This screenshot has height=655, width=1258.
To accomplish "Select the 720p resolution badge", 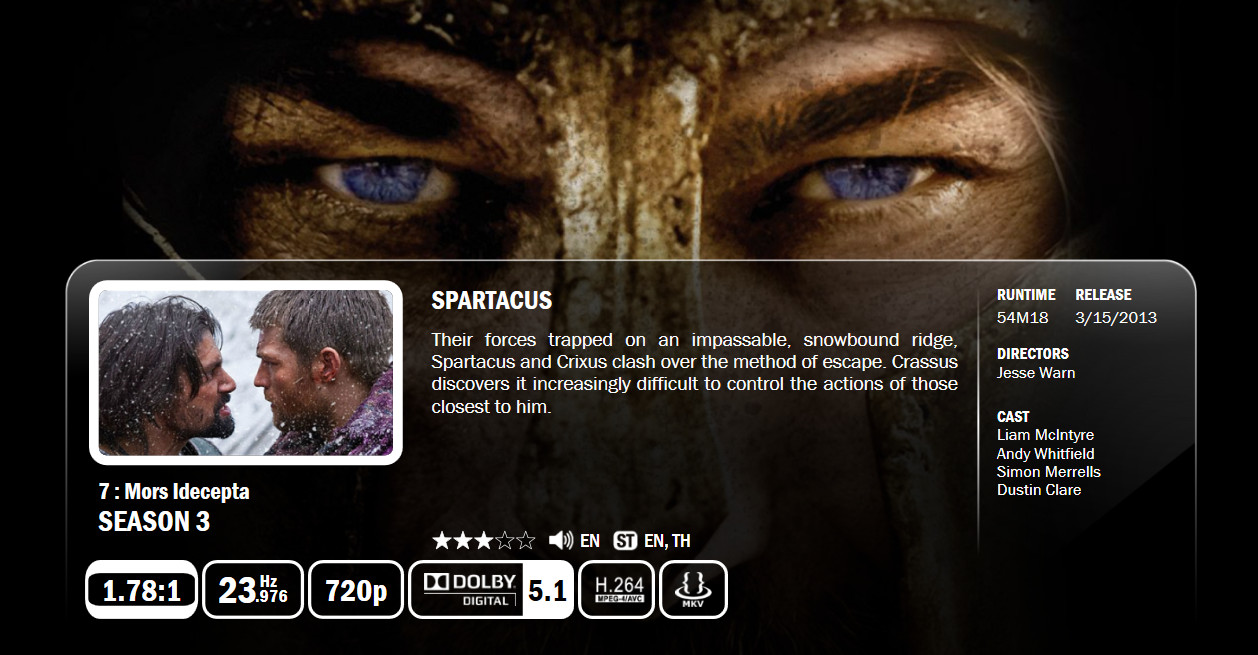I will 356,590.
